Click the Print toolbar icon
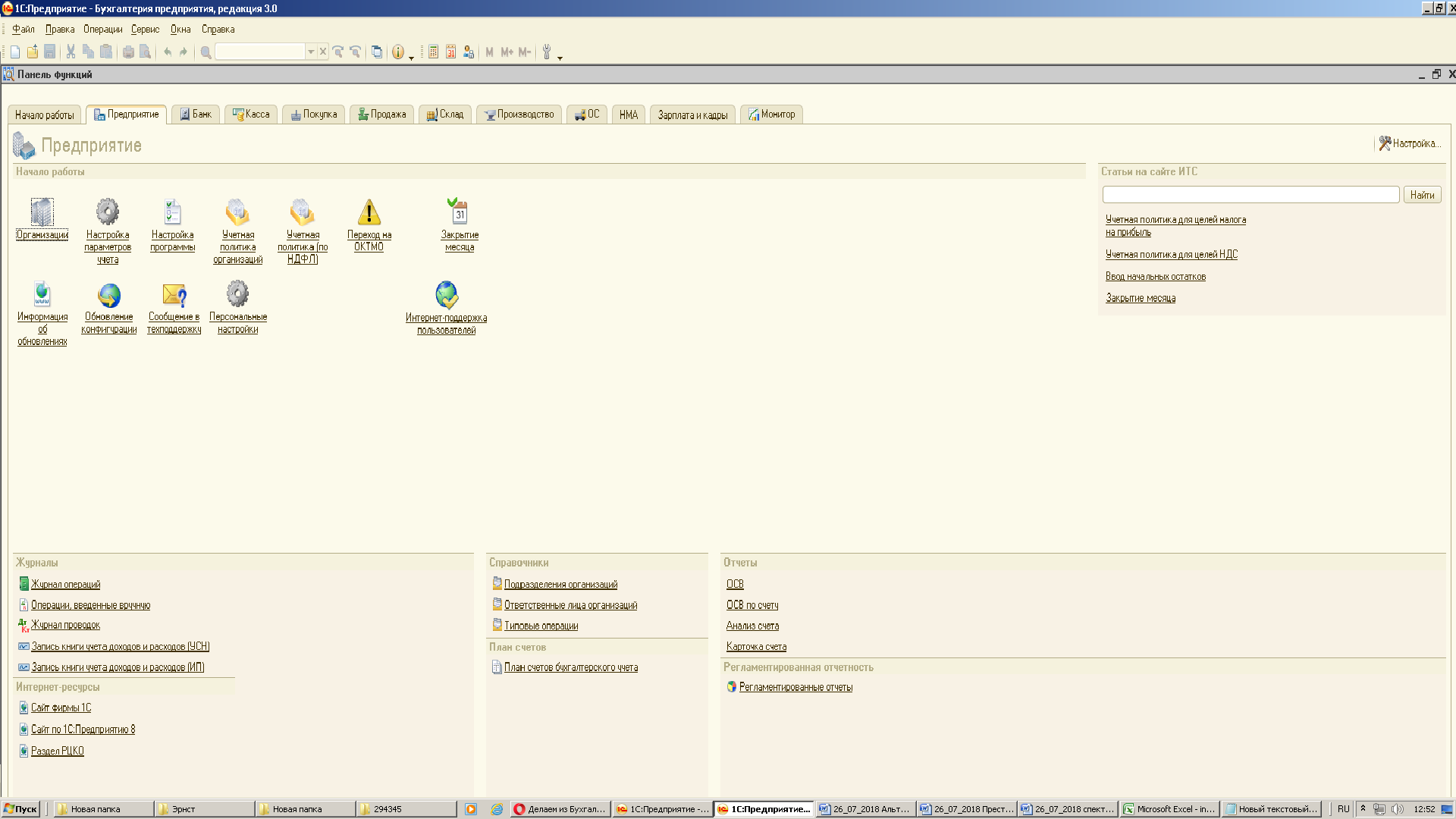 coord(128,52)
